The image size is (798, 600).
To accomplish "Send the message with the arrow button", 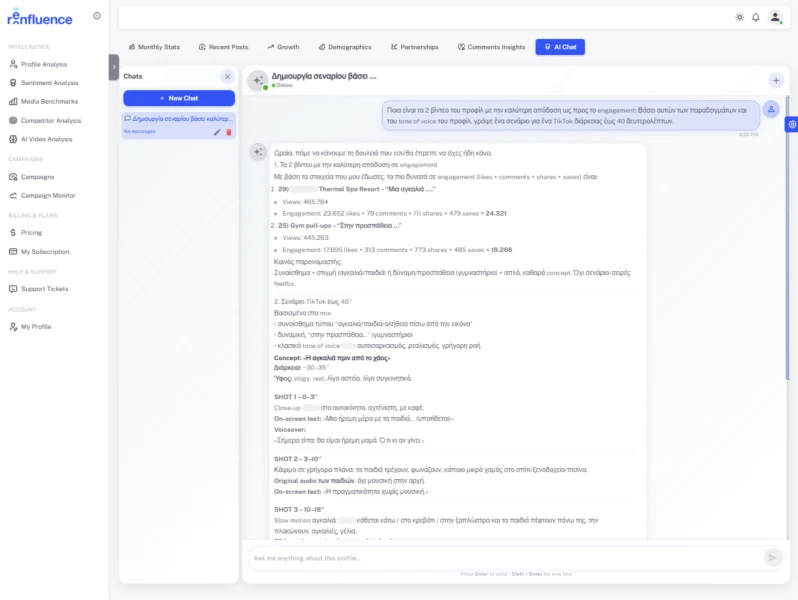I will (x=772, y=558).
